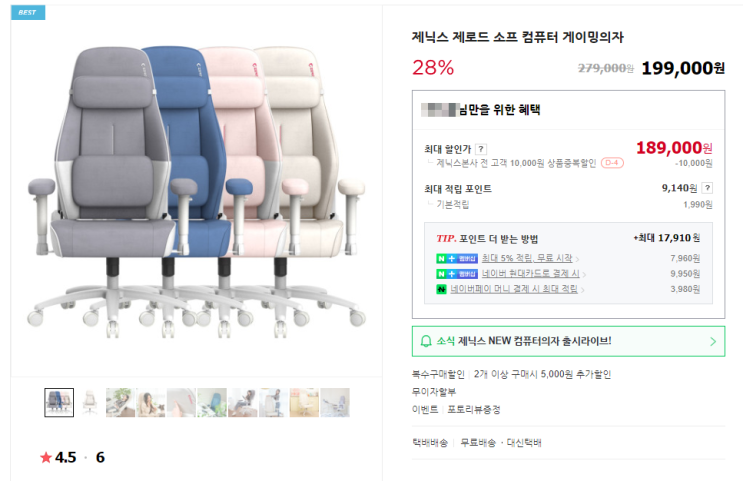Viewport: 743px width, 481px height.
Task: Open the 최대 5% 적립, 무료 시작 link
Action: point(527,258)
